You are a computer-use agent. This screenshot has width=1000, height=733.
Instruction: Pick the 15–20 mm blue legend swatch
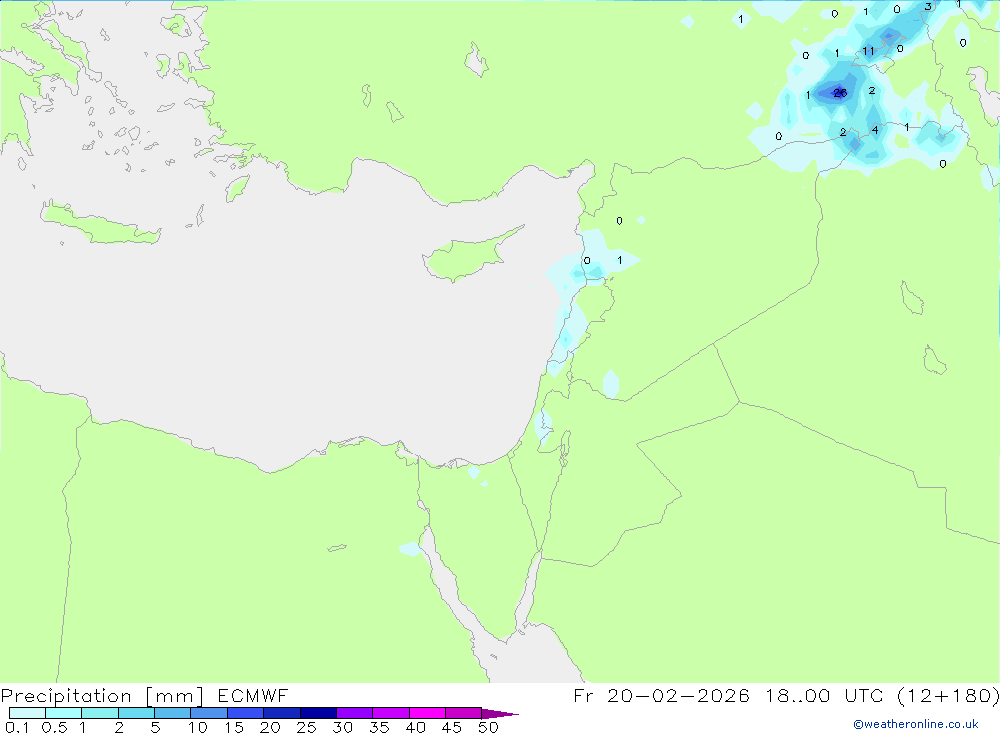coord(246,713)
